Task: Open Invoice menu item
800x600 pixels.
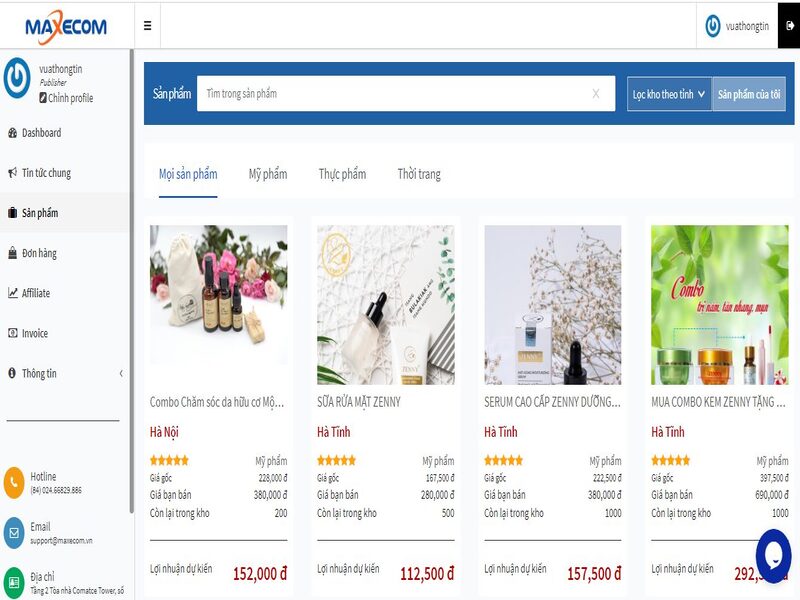Action: pyautogui.click(x=35, y=333)
